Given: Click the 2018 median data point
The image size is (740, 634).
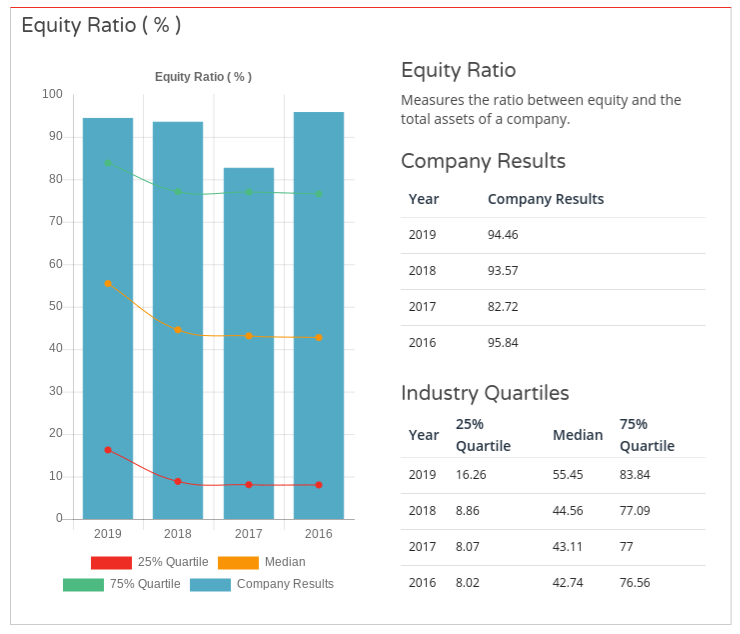Looking at the screenshot, I should point(178,330).
